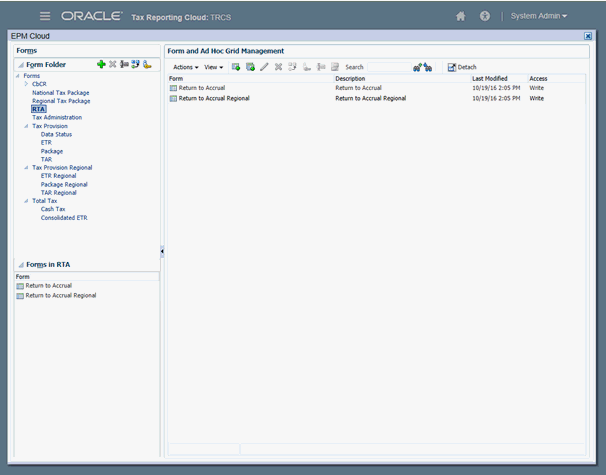This screenshot has width=606, height=475.
Task: Create an ad hoc grid
Action: pos(250,67)
